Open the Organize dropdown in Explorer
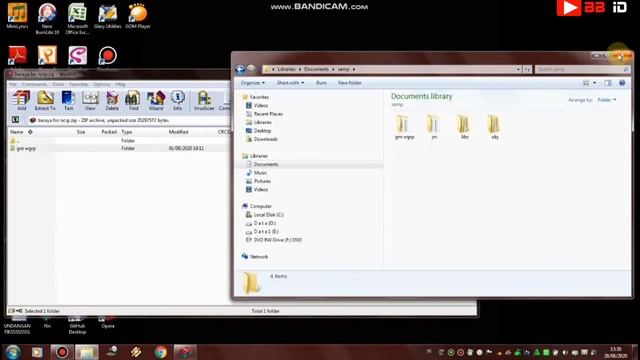Viewport: 640px width, 360px height. [x=253, y=83]
